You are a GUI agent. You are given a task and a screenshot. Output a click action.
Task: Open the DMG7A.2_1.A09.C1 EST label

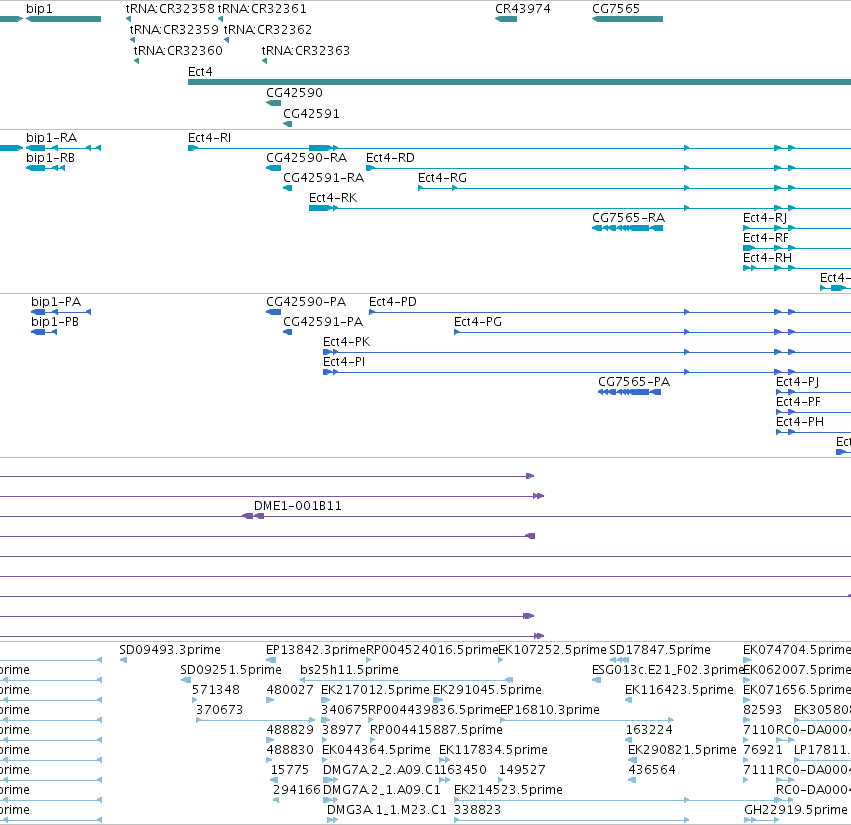tap(382, 790)
